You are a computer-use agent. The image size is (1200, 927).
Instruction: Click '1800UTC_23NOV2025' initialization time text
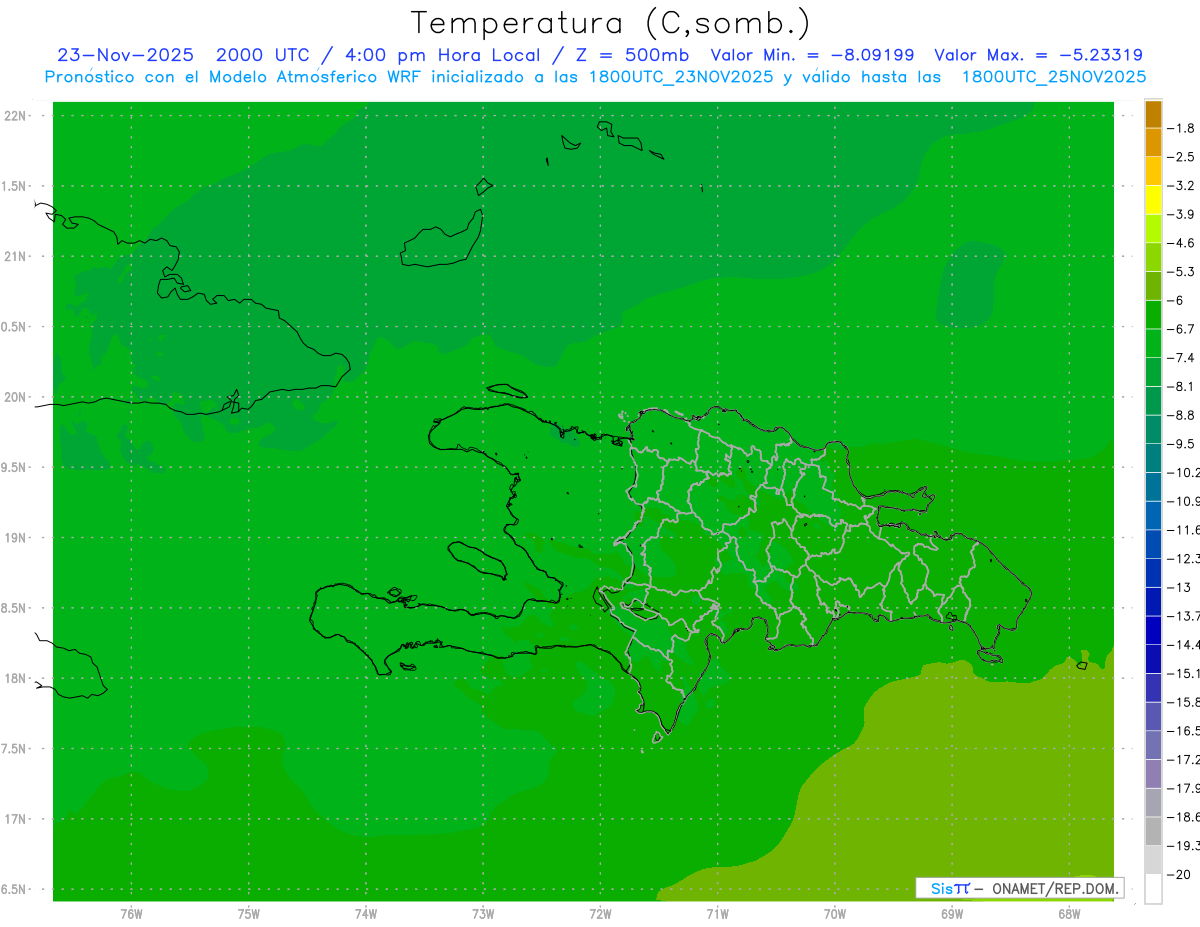pyautogui.click(x=681, y=77)
